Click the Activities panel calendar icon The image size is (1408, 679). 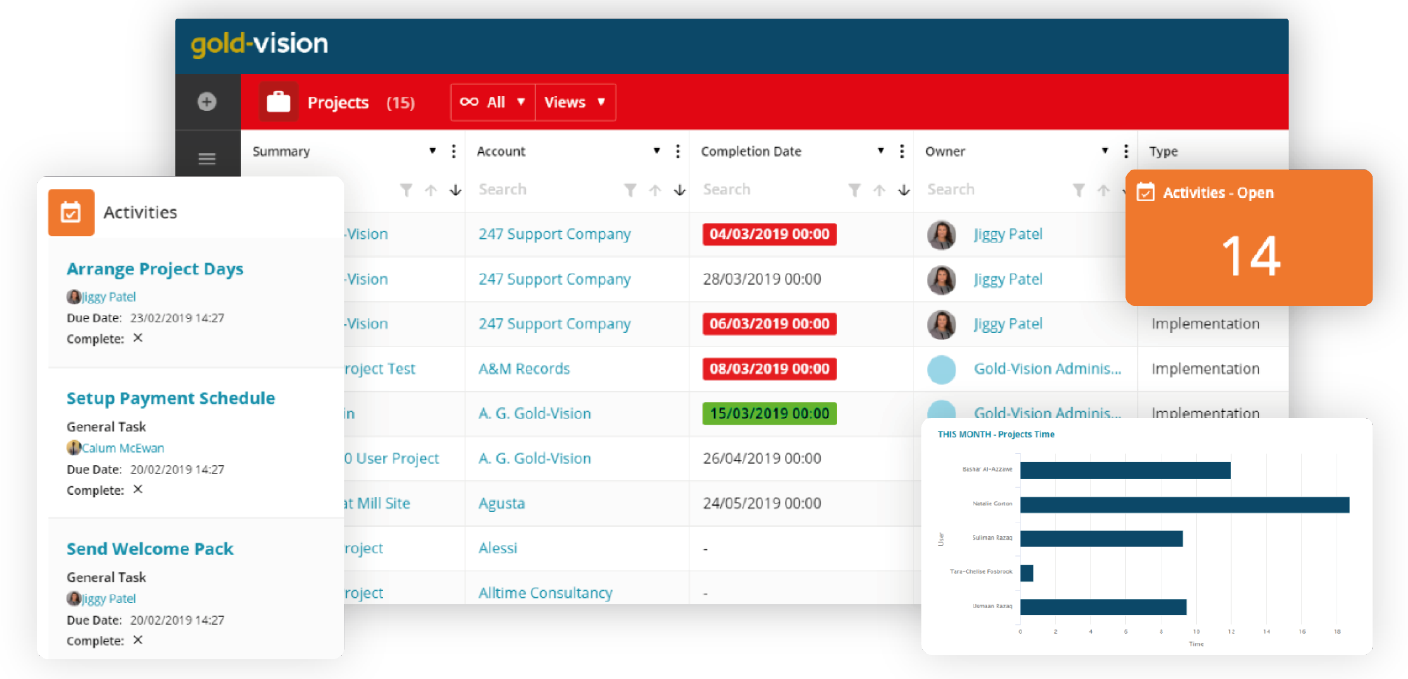pos(71,212)
